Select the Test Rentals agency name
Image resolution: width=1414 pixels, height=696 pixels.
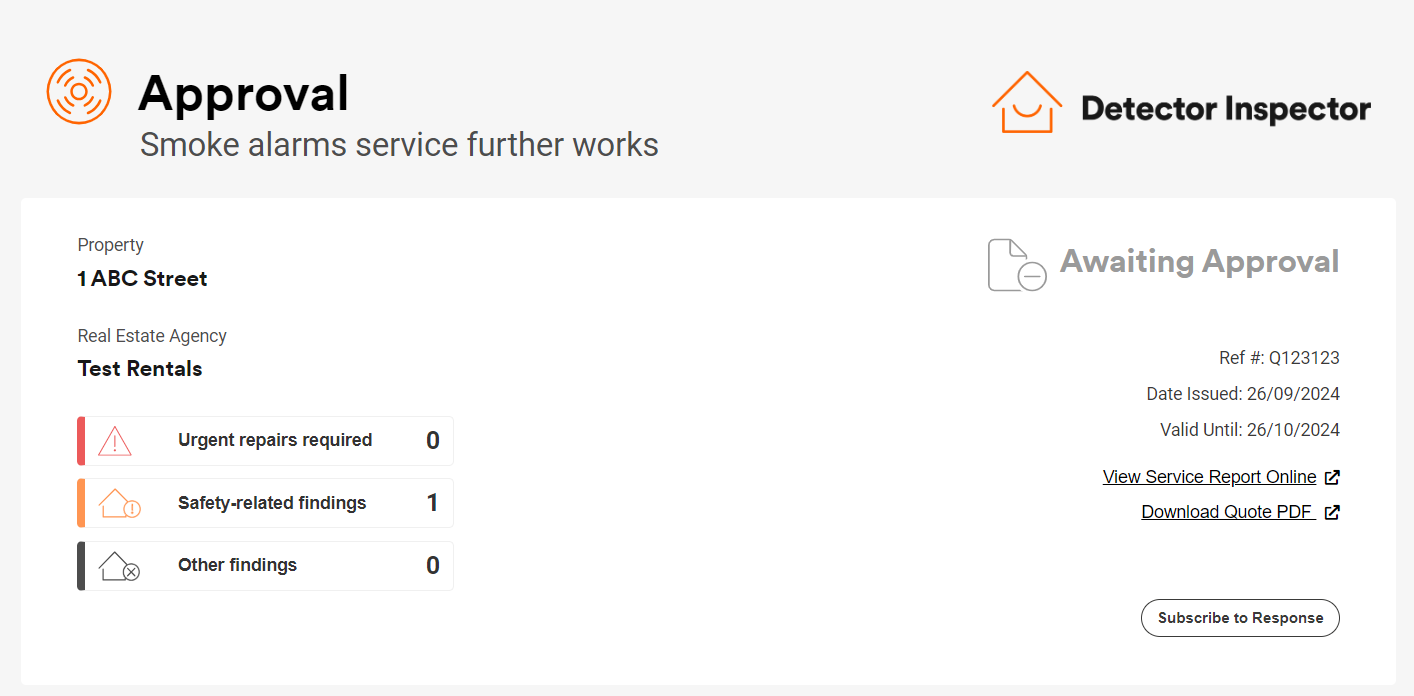(140, 368)
